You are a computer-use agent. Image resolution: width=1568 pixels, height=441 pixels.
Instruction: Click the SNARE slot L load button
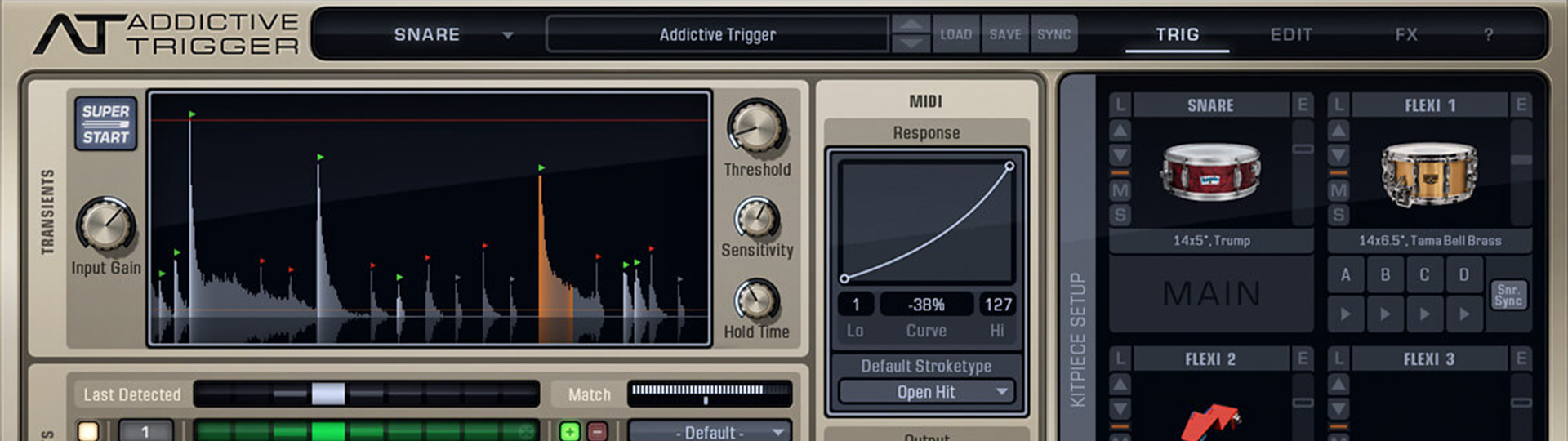pyautogui.click(x=1120, y=105)
